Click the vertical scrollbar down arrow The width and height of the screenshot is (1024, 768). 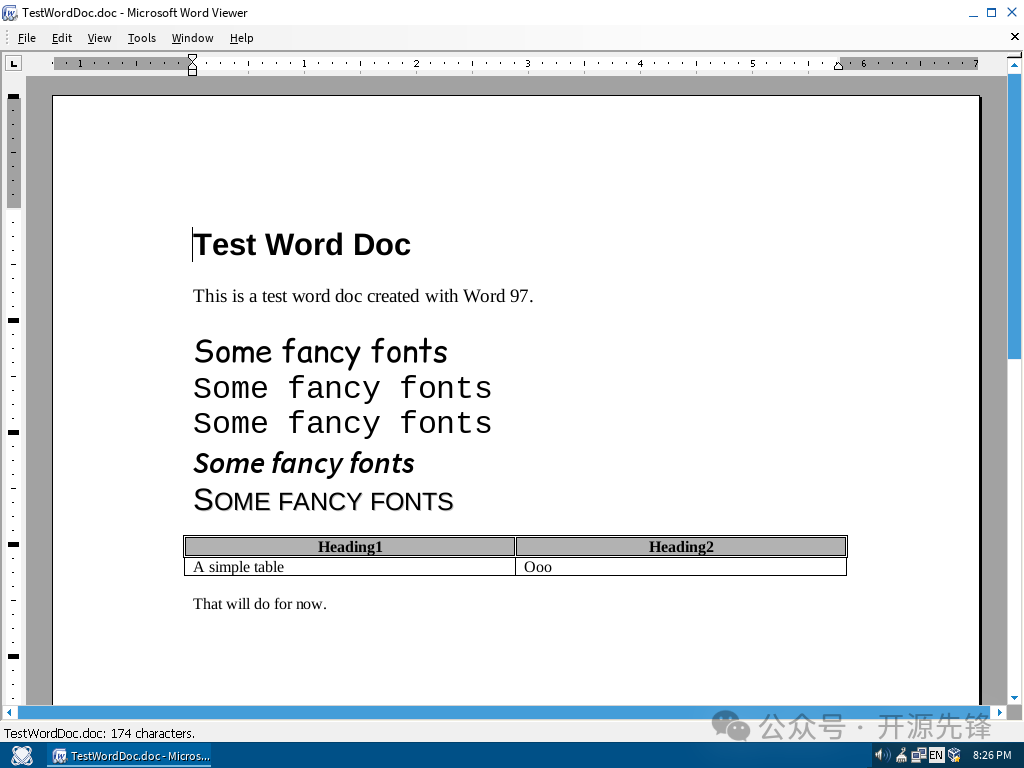click(1014, 698)
